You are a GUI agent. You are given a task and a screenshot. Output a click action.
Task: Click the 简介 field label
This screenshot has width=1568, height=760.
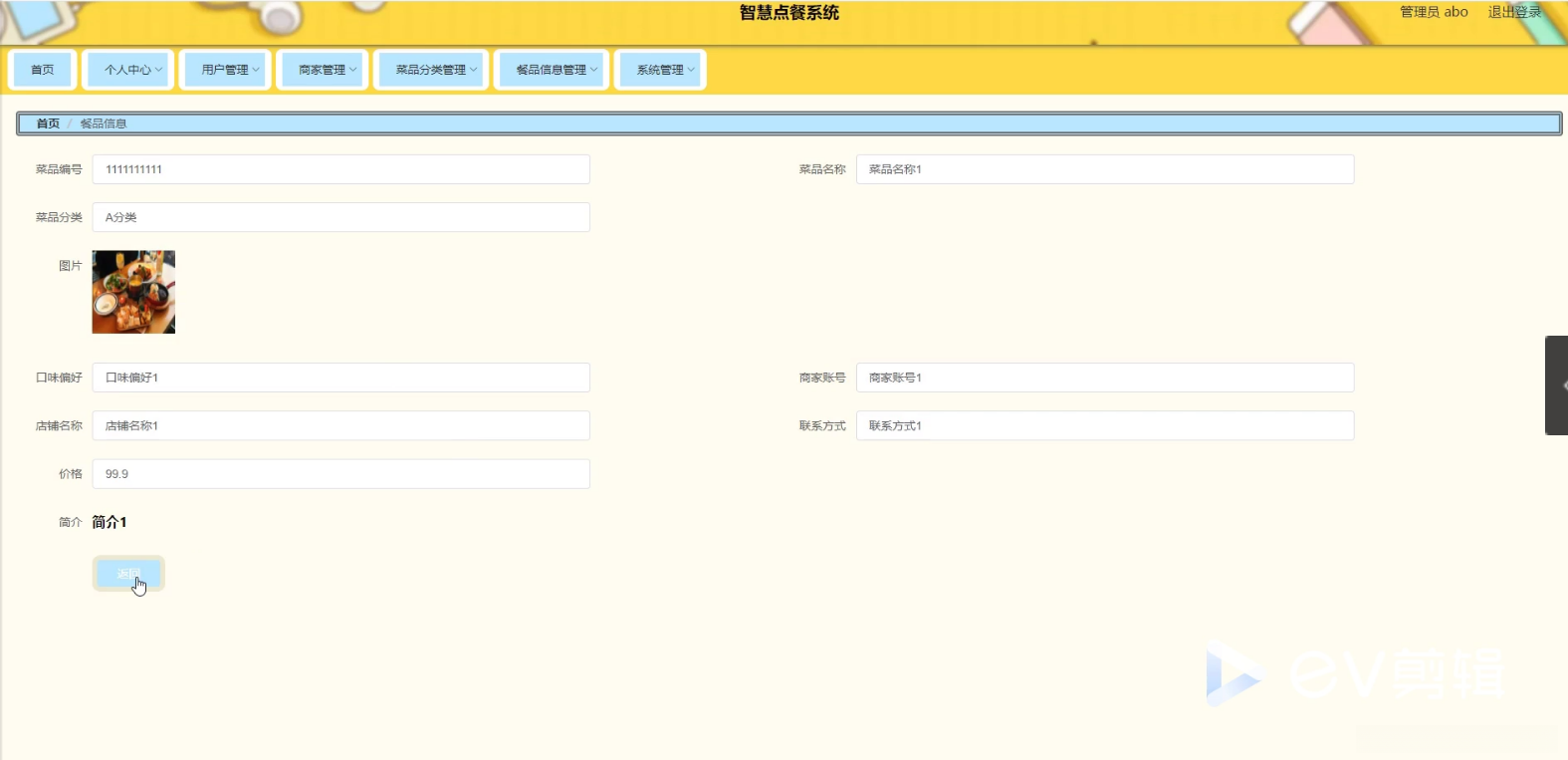pos(70,522)
